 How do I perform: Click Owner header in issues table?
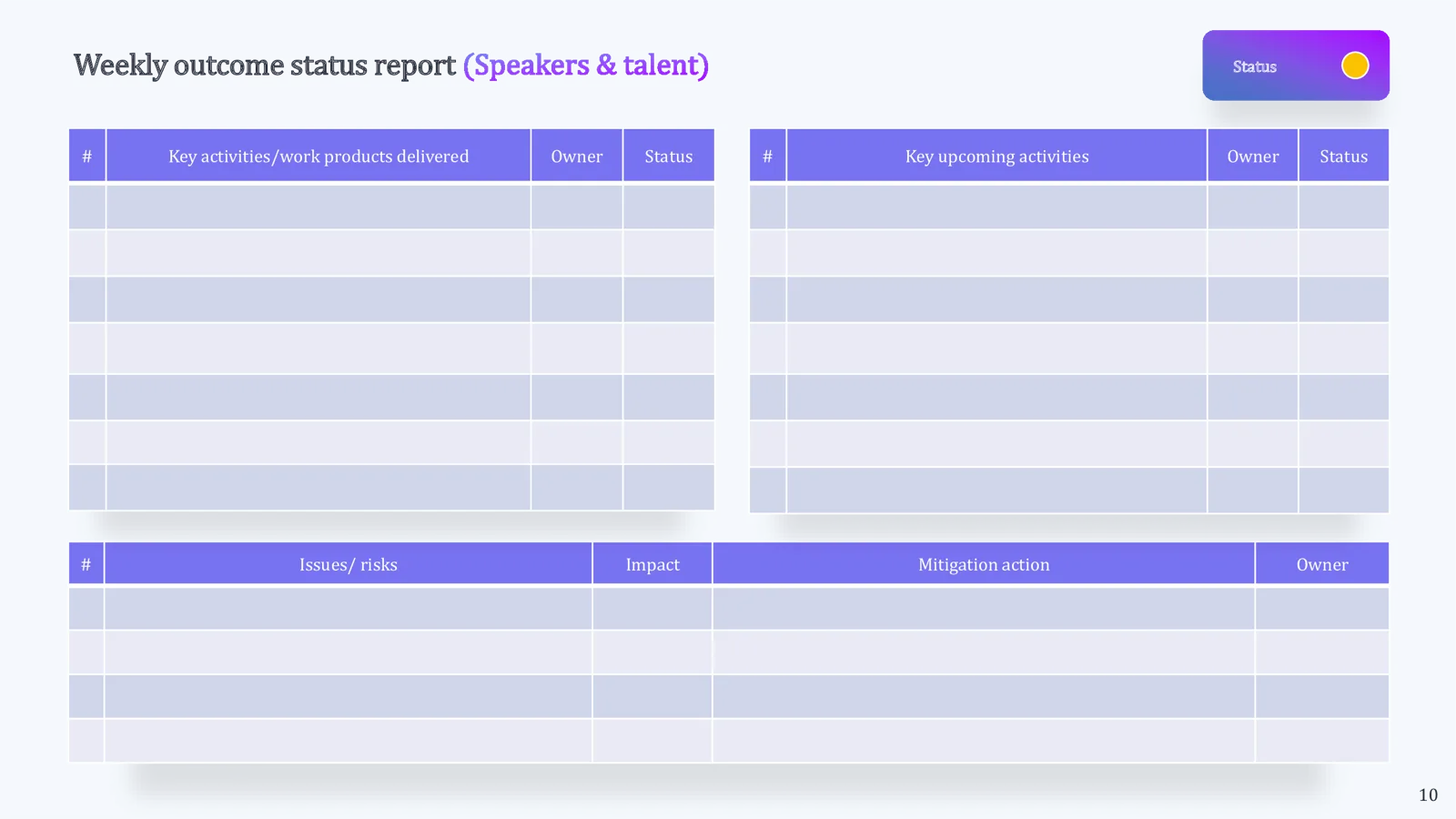click(1322, 564)
